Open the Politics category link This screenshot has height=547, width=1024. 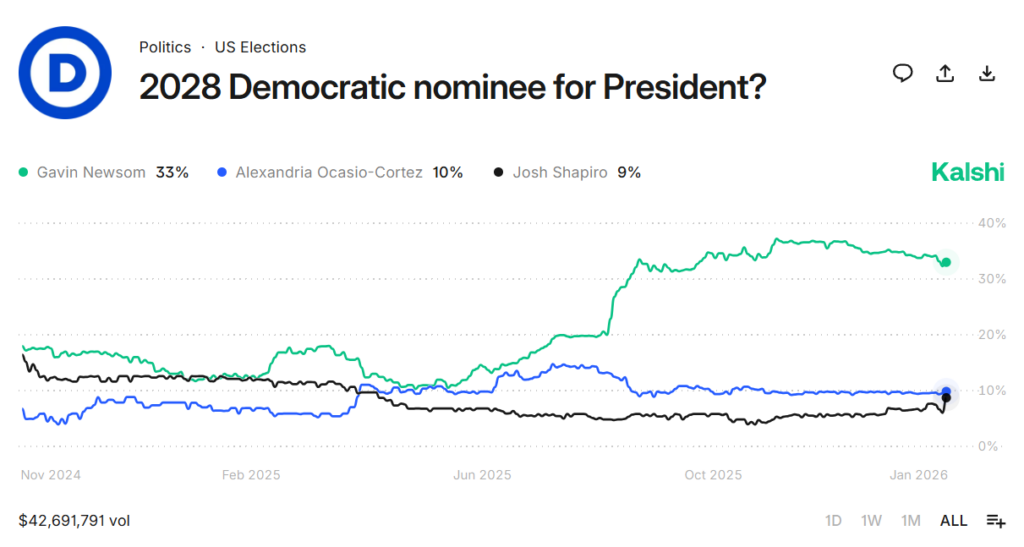pos(165,47)
